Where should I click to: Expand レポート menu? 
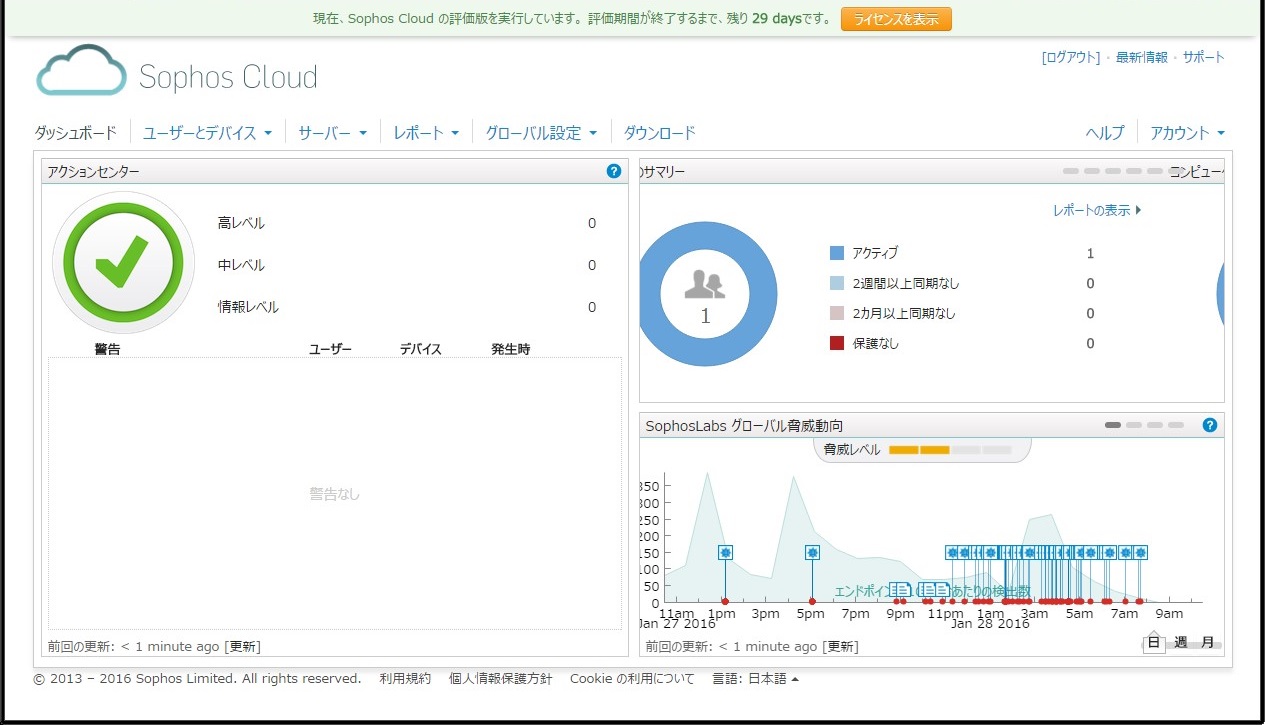pos(426,132)
